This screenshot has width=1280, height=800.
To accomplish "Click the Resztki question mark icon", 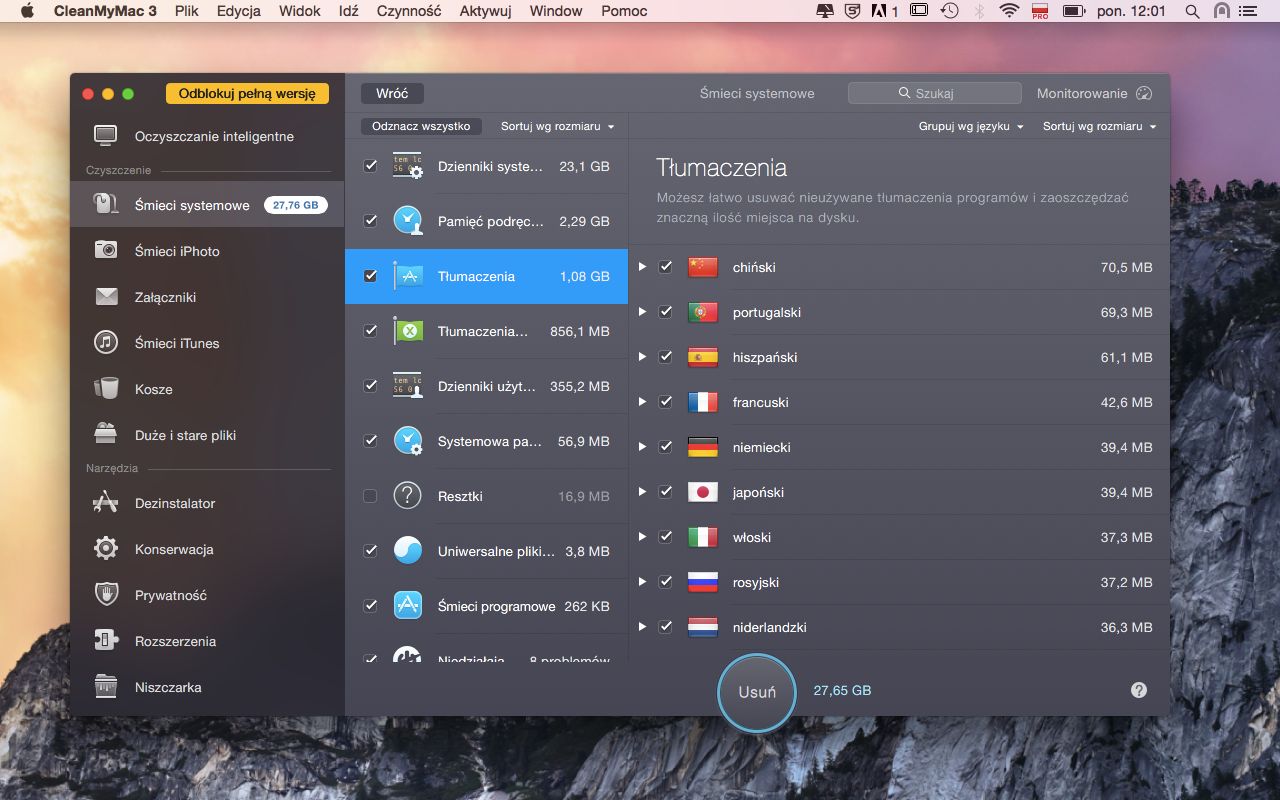I will tap(407, 496).
